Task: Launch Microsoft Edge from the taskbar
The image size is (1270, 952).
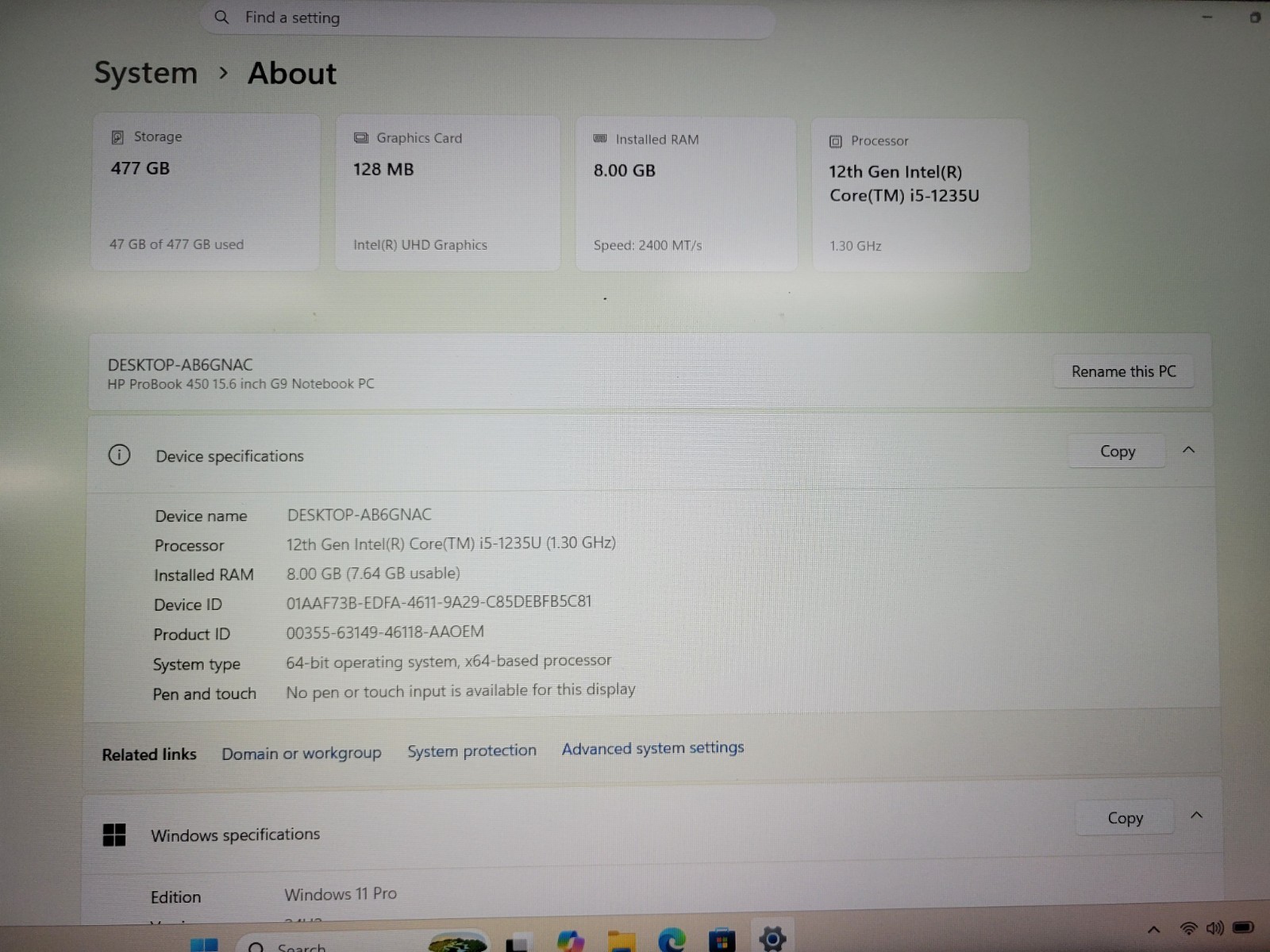Action: (672, 941)
